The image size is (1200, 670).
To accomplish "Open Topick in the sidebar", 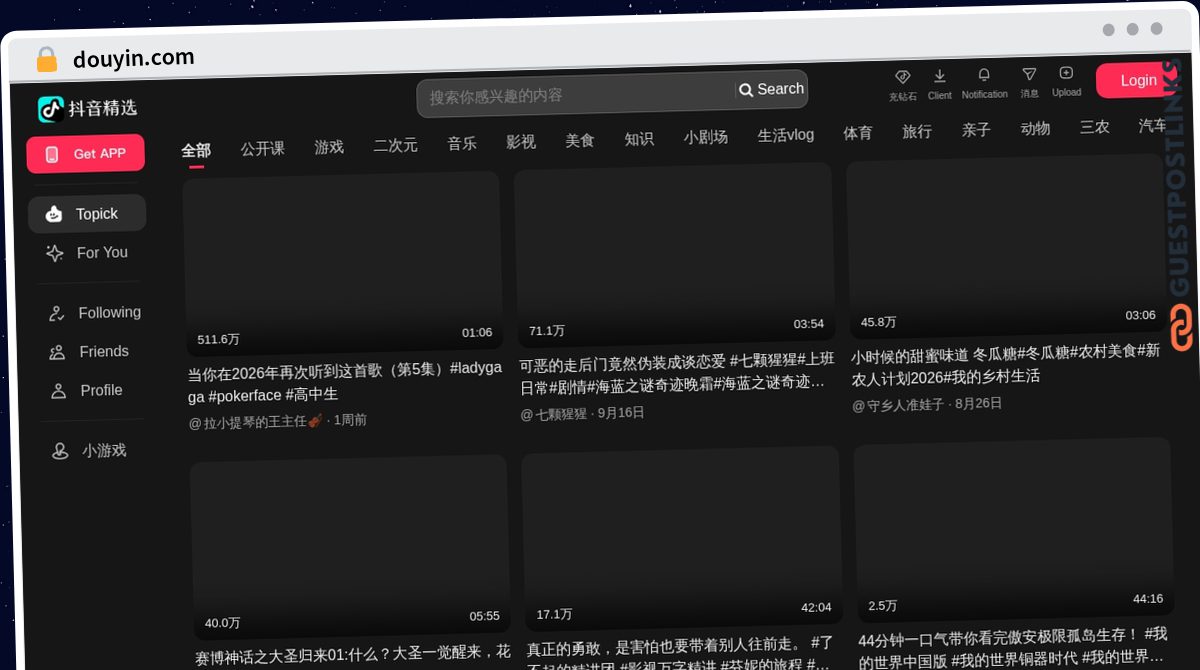I will (x=87, y=214).
